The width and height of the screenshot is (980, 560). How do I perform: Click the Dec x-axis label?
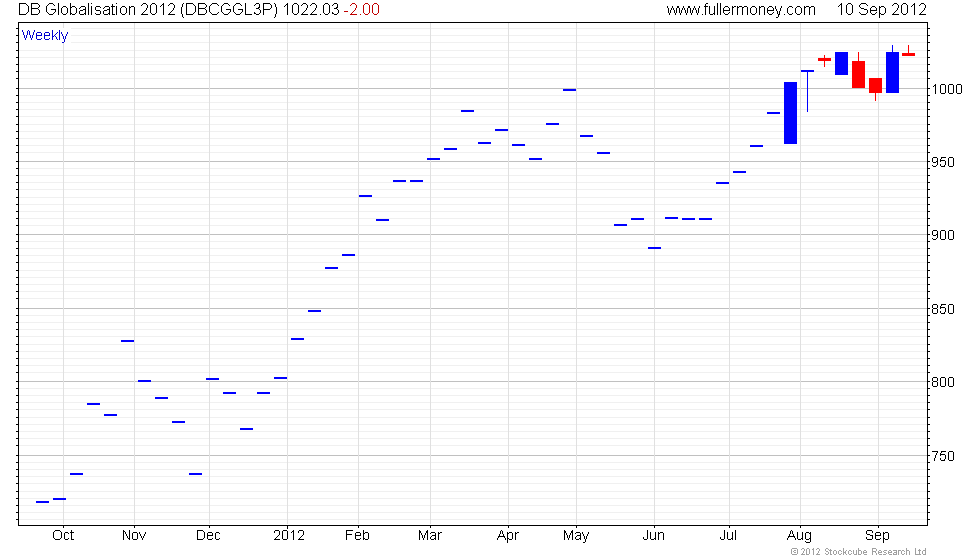click(x=208, y=536)
